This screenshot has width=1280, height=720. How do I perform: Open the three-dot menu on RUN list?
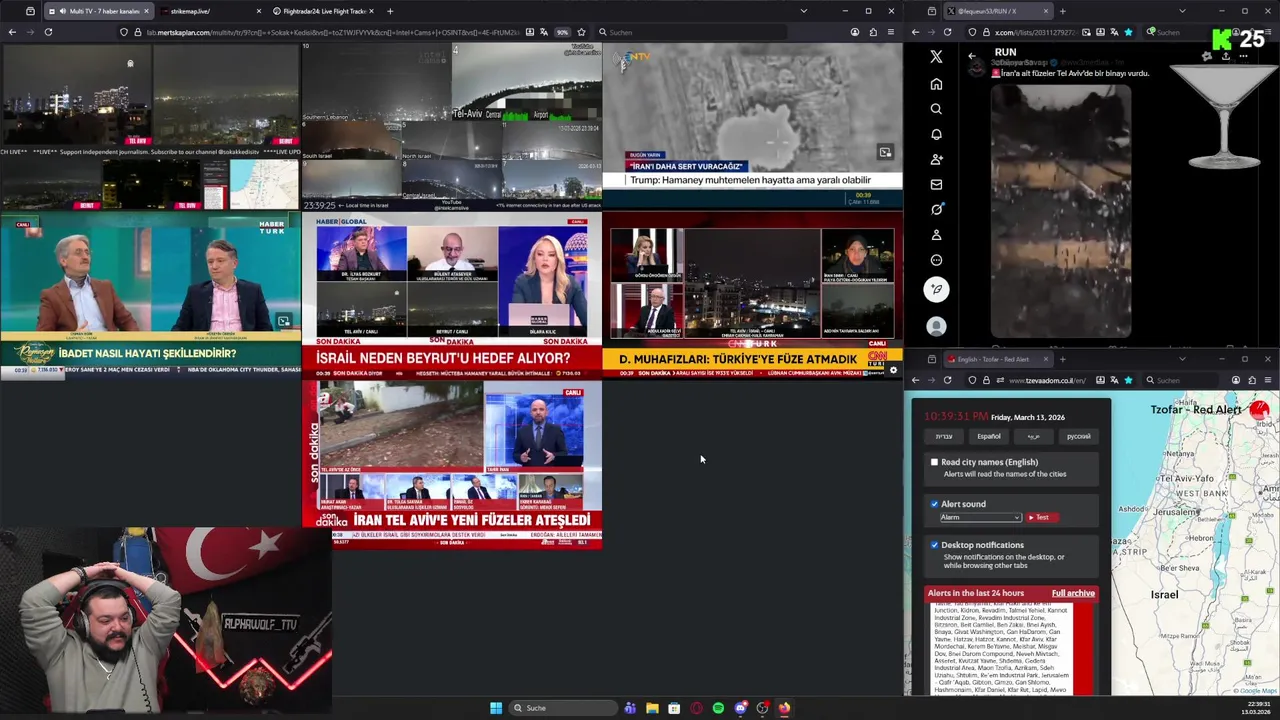tap(1244, 57)
